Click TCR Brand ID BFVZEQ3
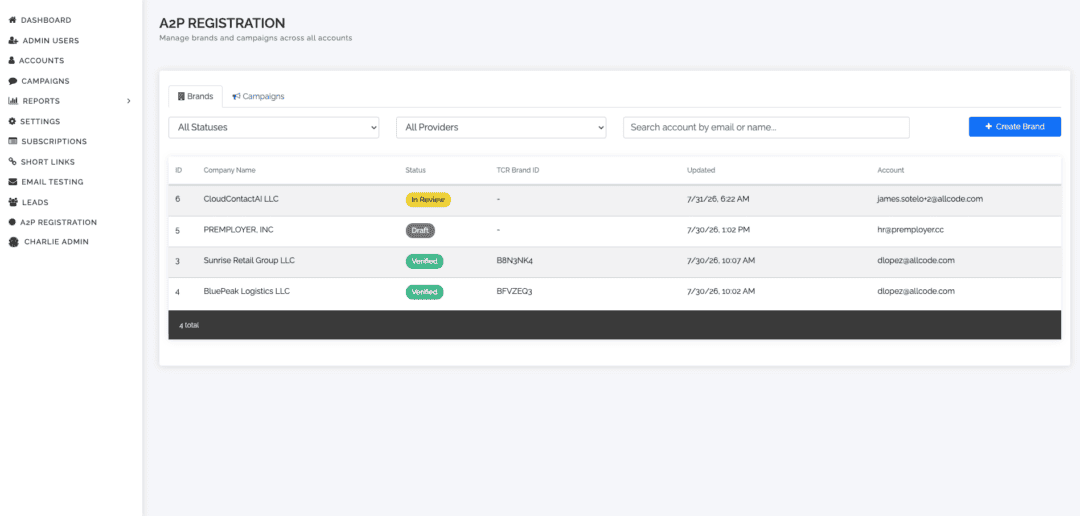1080x516 pixels. tap(514, 291)
